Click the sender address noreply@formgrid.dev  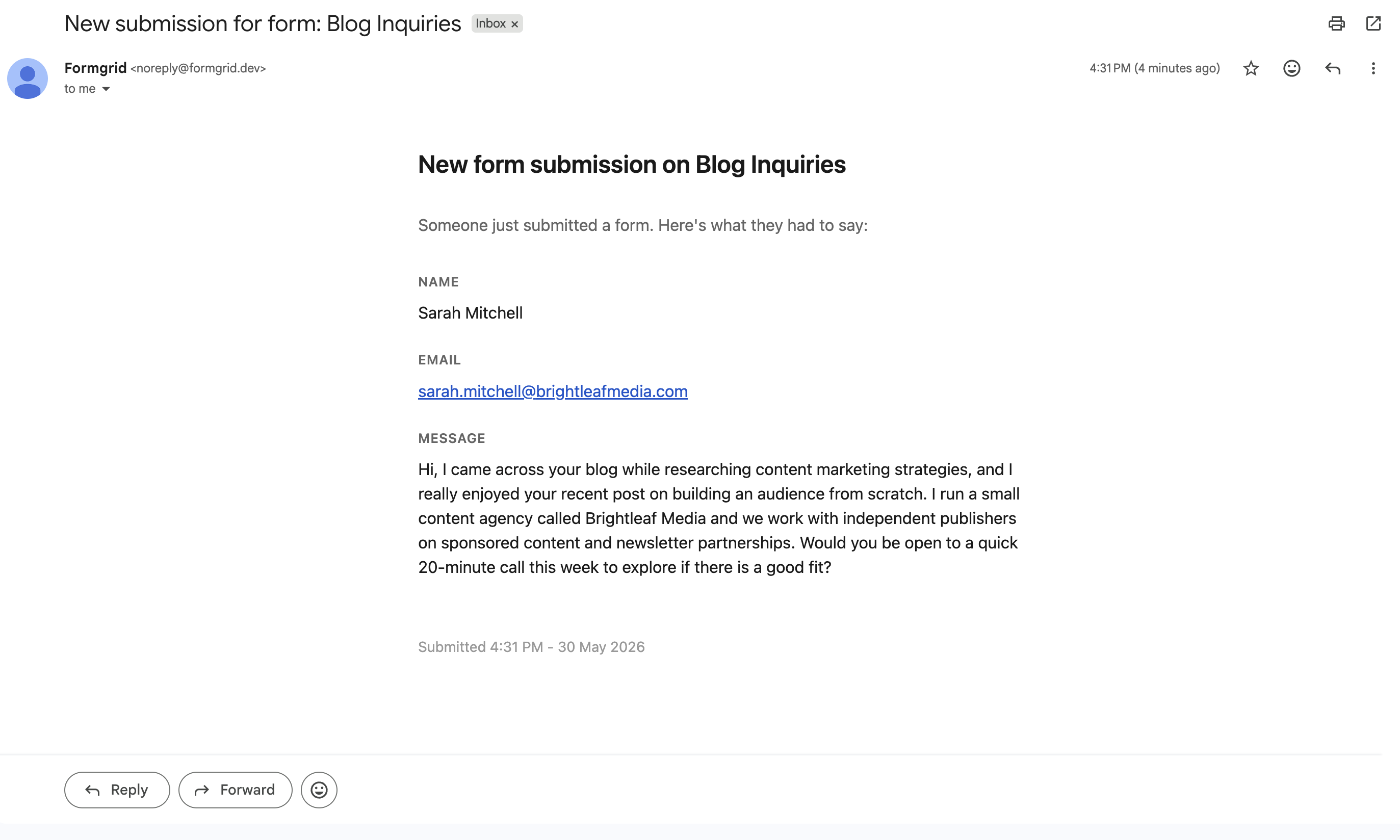click(x=198, y=68)
